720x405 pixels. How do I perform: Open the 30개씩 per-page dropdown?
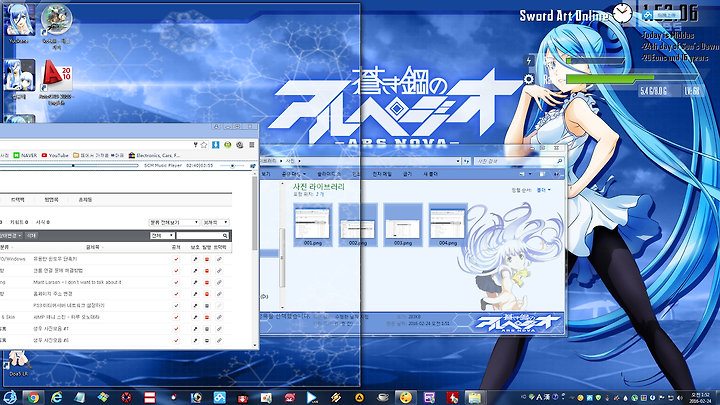215,222
